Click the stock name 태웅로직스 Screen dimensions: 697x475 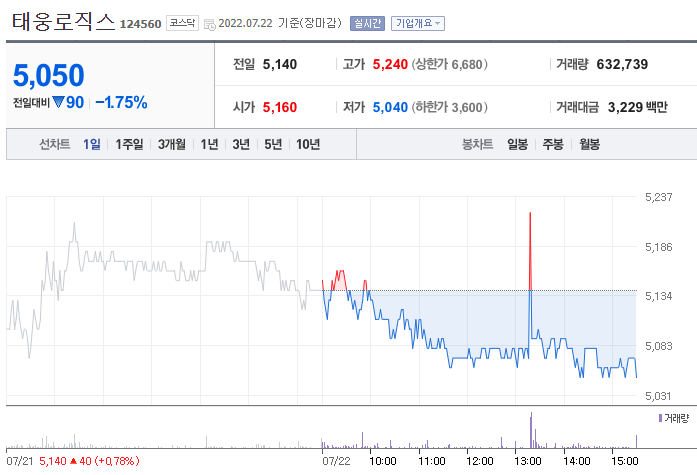[x=63, y=21]
